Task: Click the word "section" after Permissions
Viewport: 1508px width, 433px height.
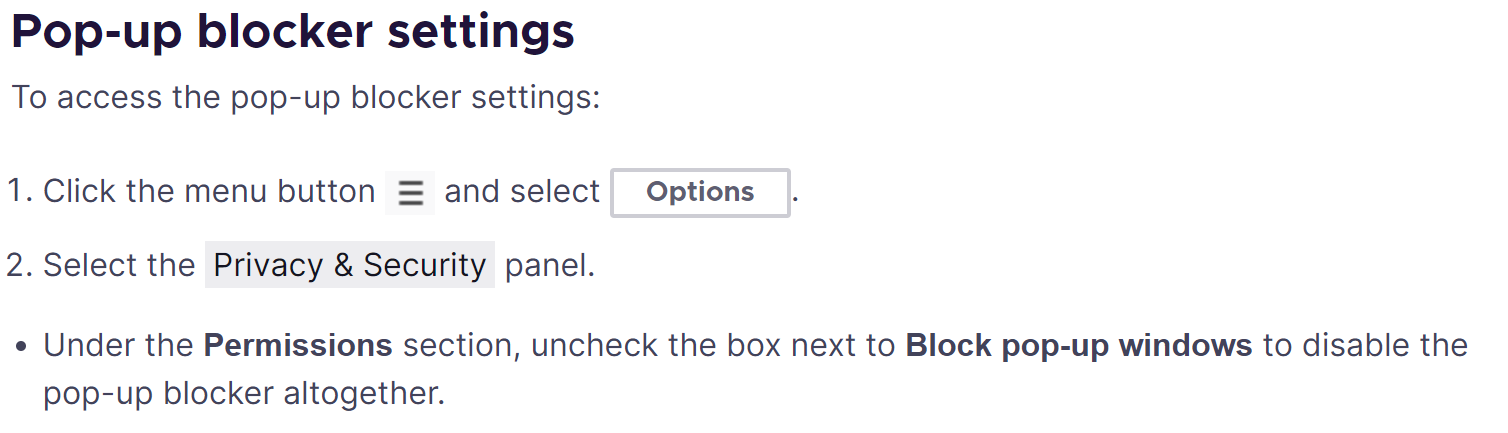Action: [460, 346]
